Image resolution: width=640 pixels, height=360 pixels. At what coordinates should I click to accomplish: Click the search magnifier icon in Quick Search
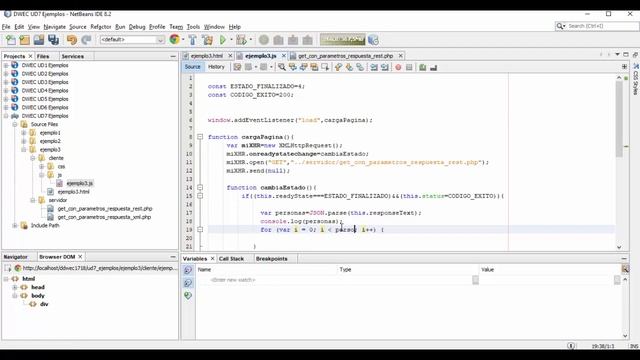pyautogui.click(x=560, y=26)
